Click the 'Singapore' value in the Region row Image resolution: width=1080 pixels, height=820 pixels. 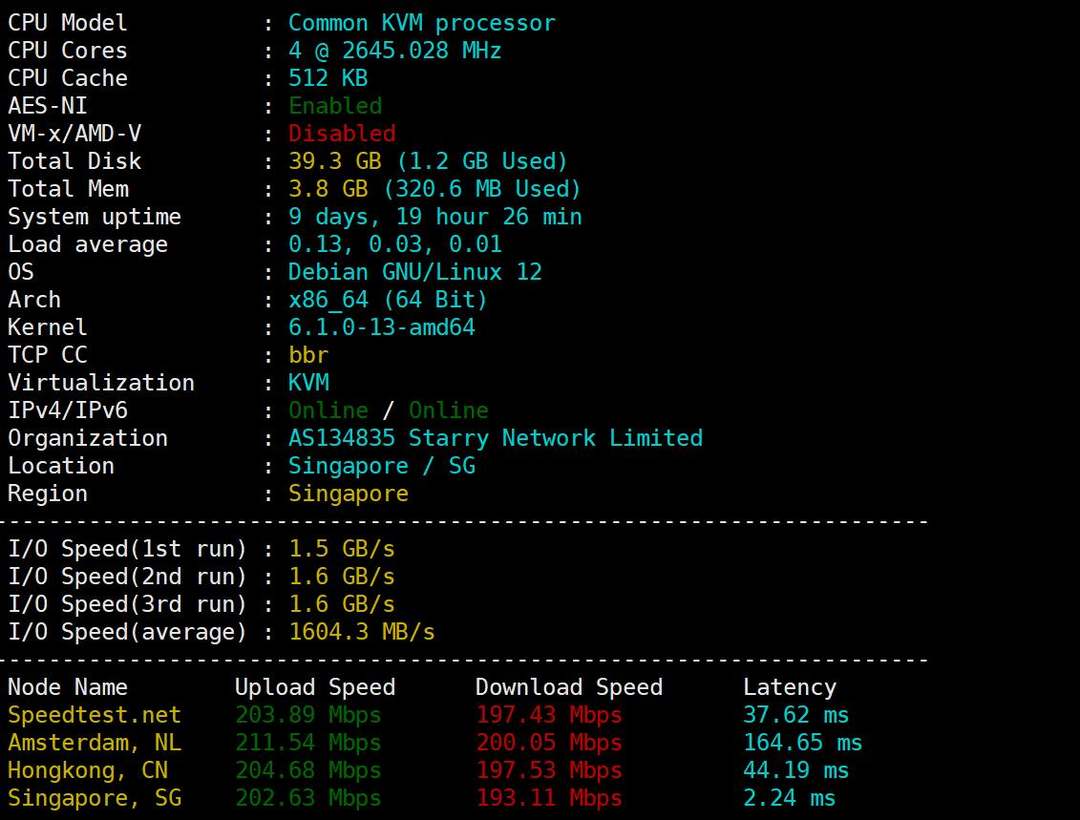348,493
